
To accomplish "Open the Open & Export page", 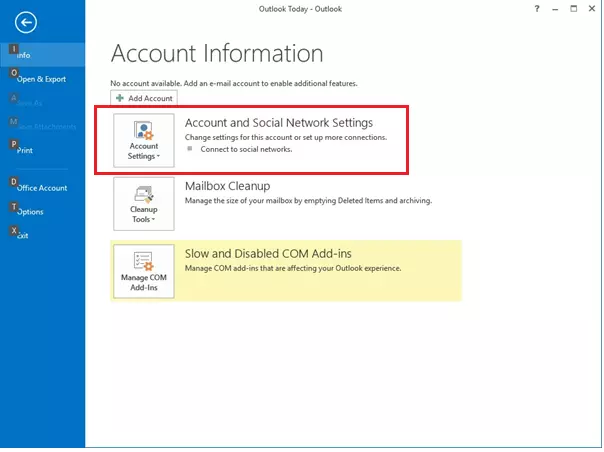I will tap(42, 79).
